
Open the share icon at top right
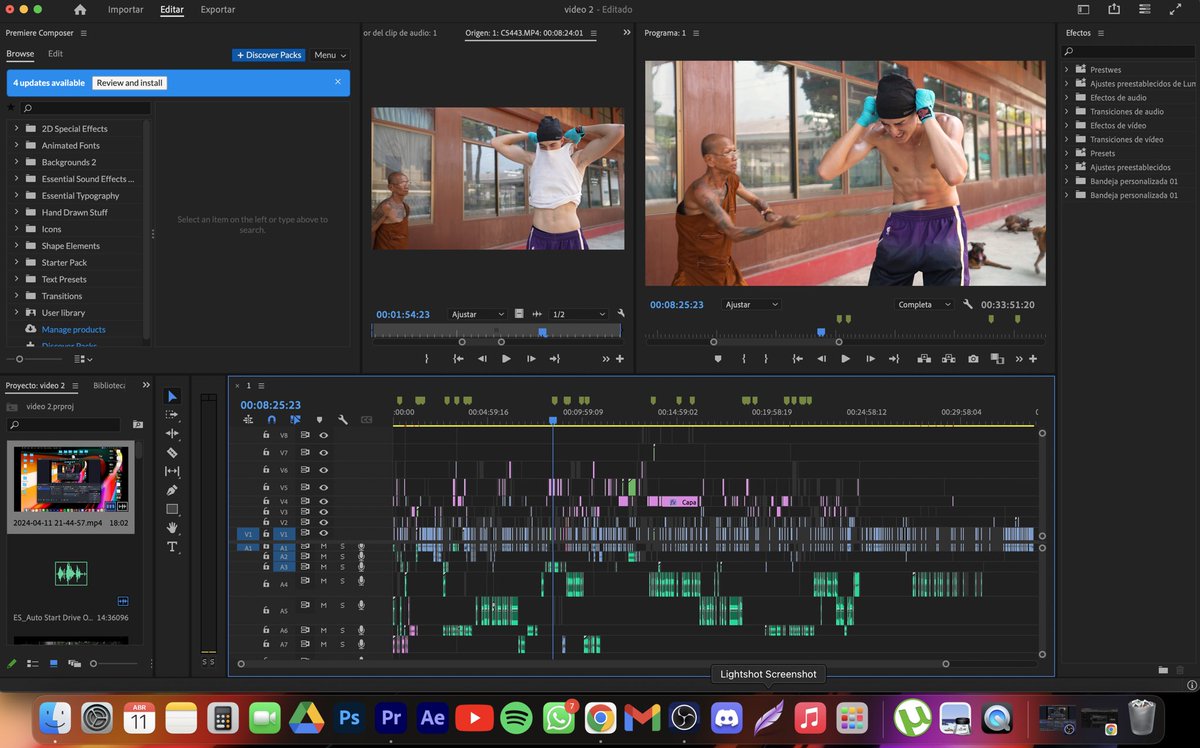(1113, 9)
